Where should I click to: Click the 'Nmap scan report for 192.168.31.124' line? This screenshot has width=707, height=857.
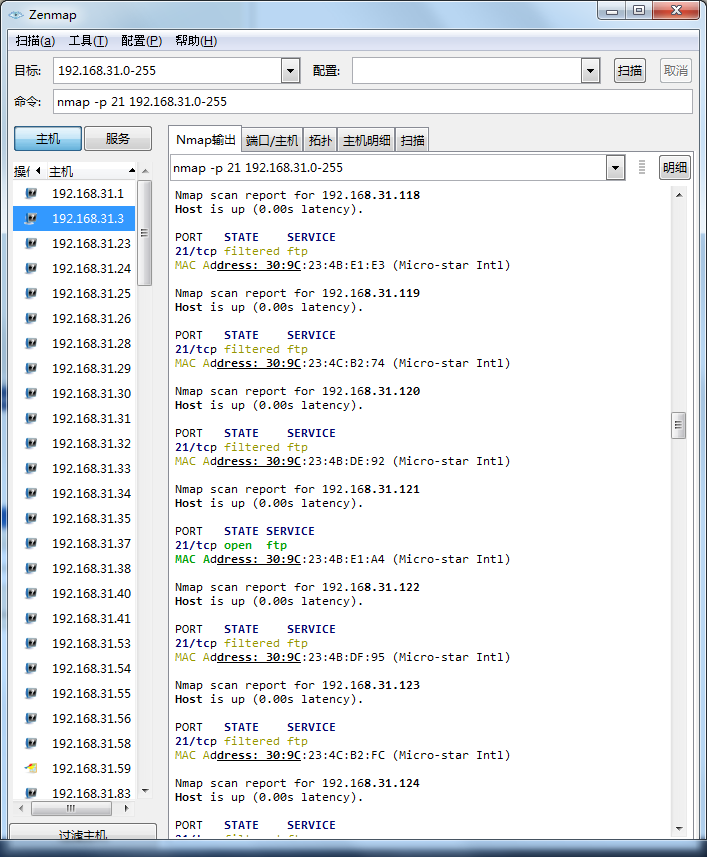[297, 783]
